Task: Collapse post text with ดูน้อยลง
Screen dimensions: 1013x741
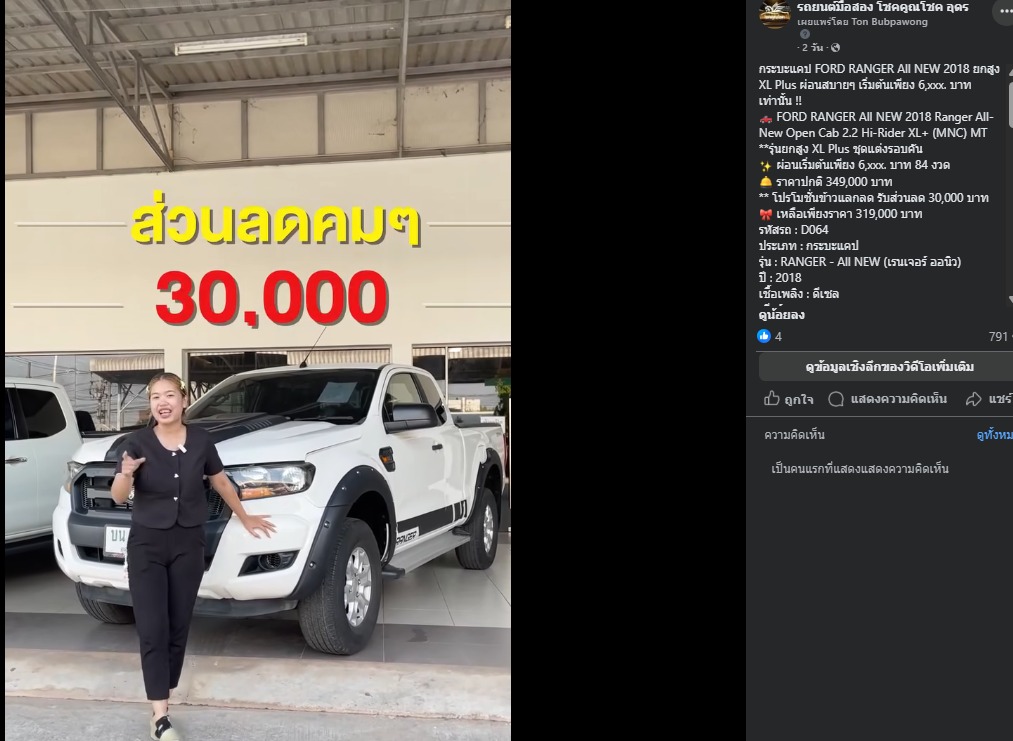Action: pos(781,315)
